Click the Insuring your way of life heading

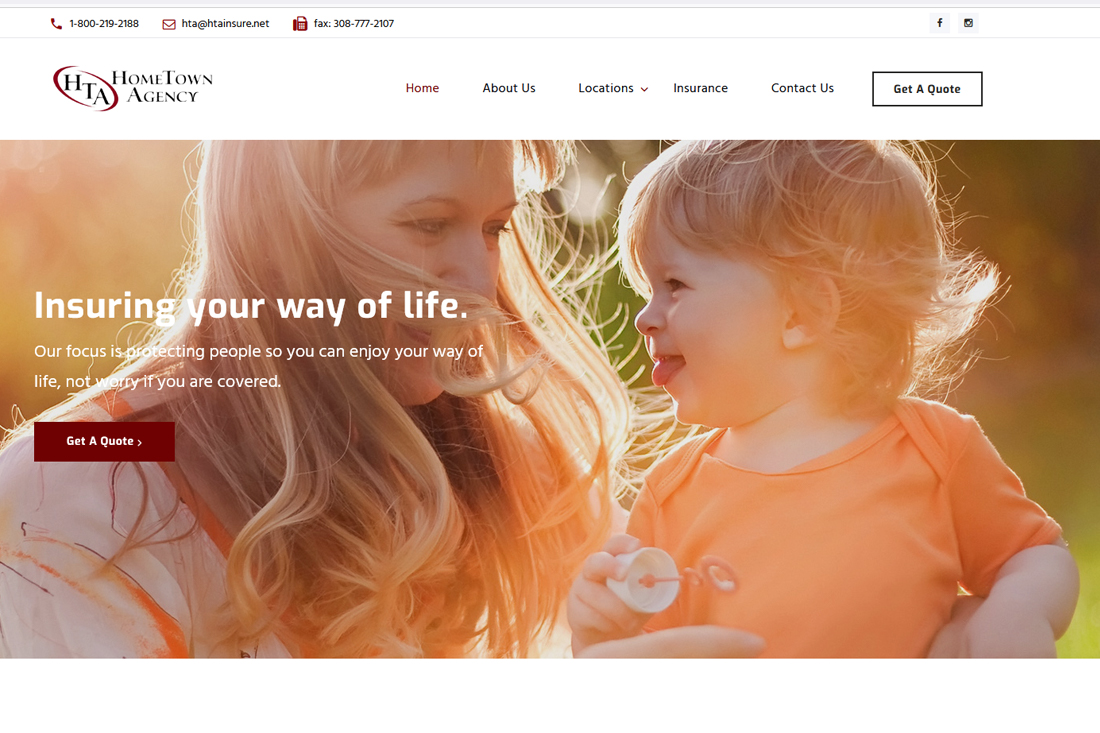tap(250, 306)
